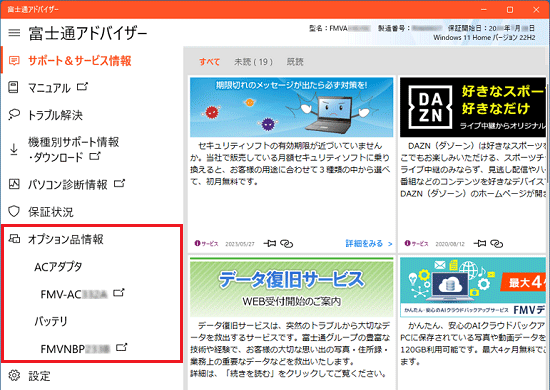This screenshot has height=390, width=550.
Task: Open マニュアル from the sidebar
Action: click(x=49, y=87)
